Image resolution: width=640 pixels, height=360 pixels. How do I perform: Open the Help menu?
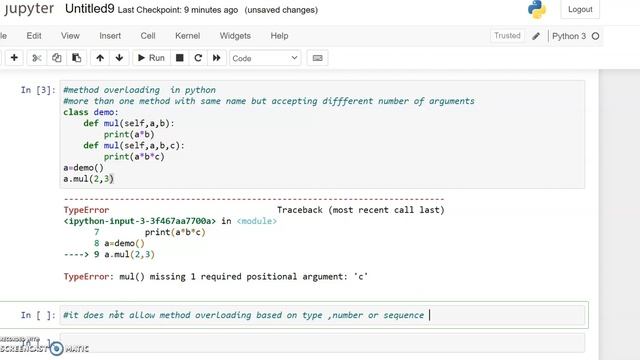tap(279, 36)
